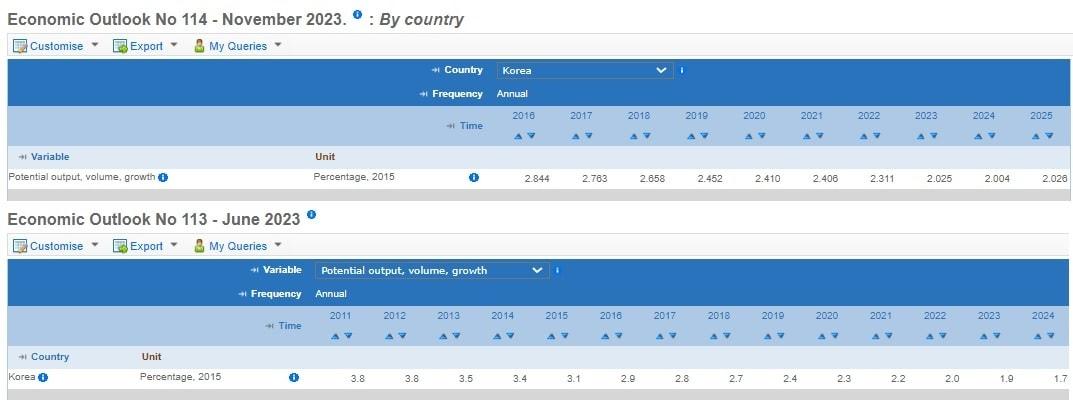Viewport: 1073px width, 410px height.
Task: Click the 2020 year header in top table
Action: (x=754, y=116)
